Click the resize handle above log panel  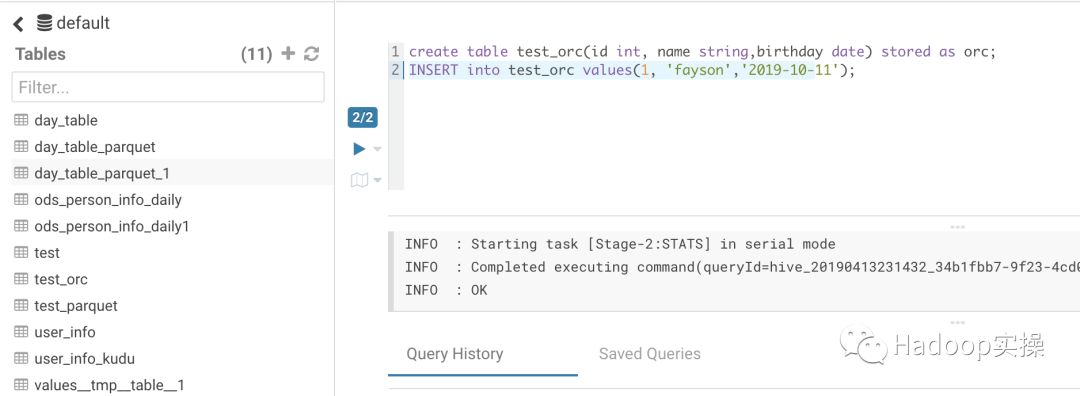point(957,227)
